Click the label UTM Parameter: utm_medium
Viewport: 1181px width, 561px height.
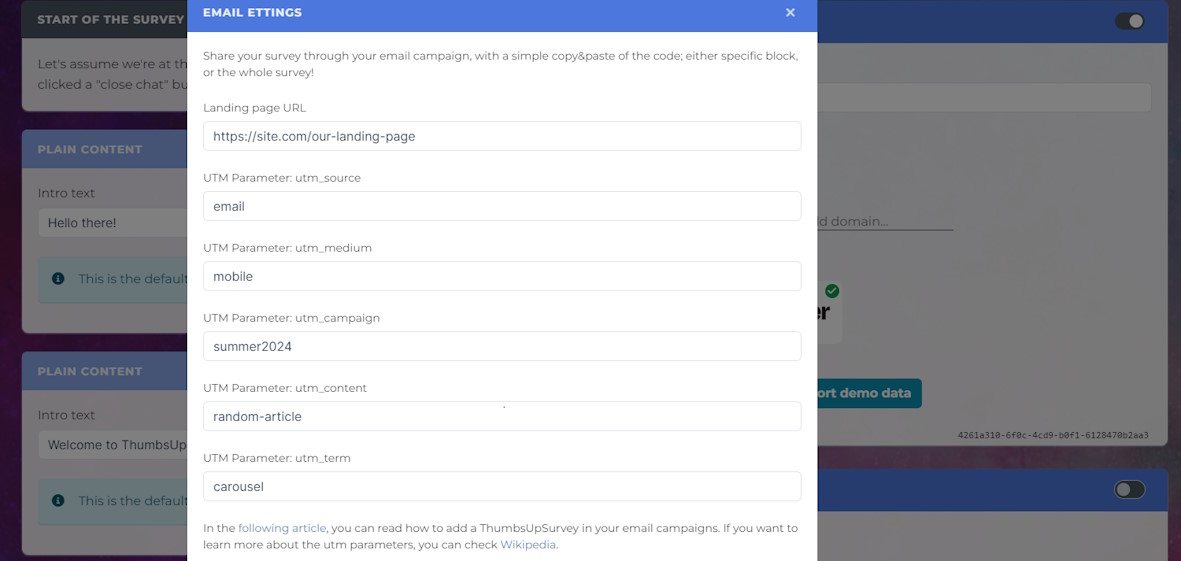tap(287, 248)
